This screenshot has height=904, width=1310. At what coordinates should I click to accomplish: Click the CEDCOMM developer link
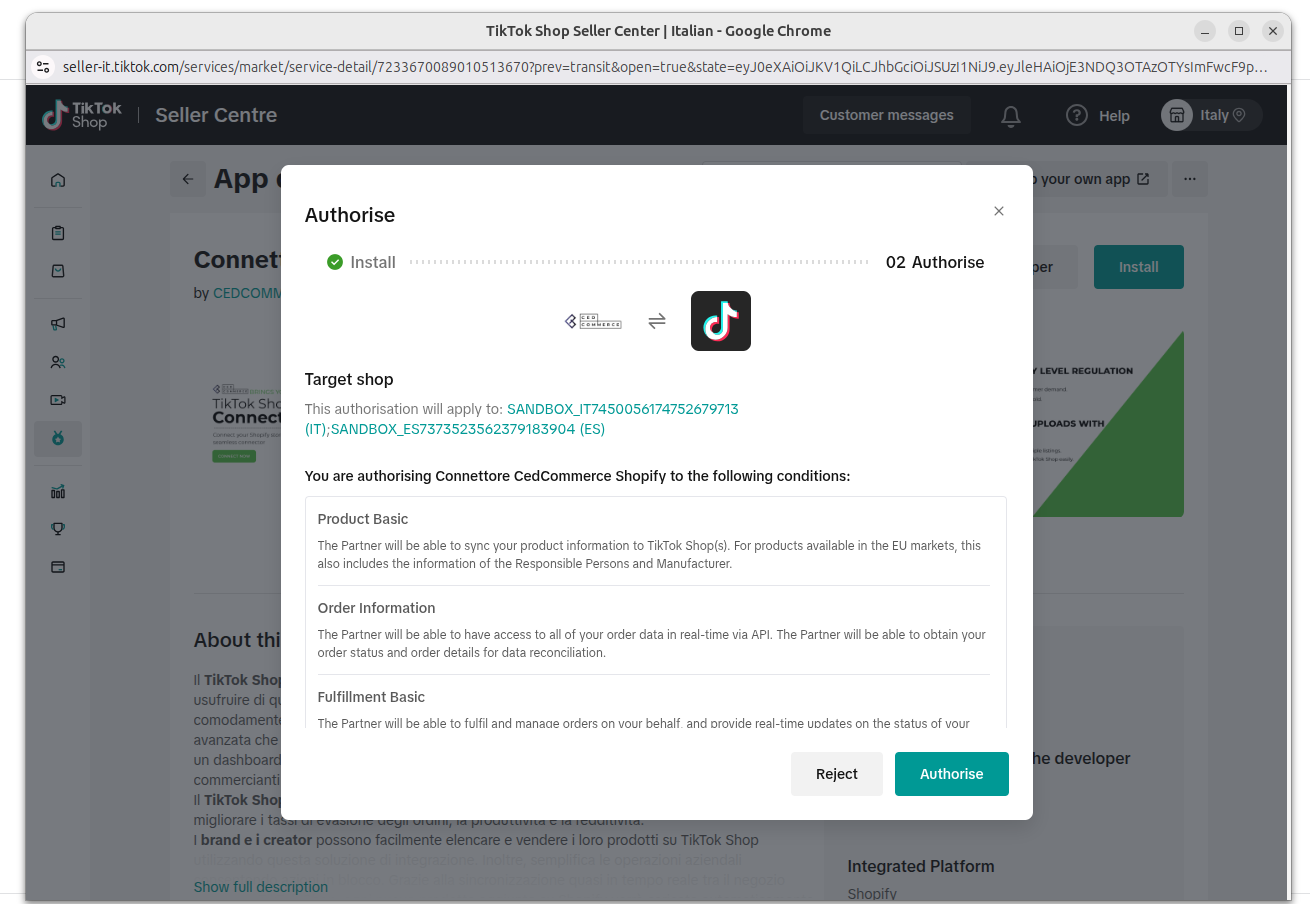[x=247, y=293]
